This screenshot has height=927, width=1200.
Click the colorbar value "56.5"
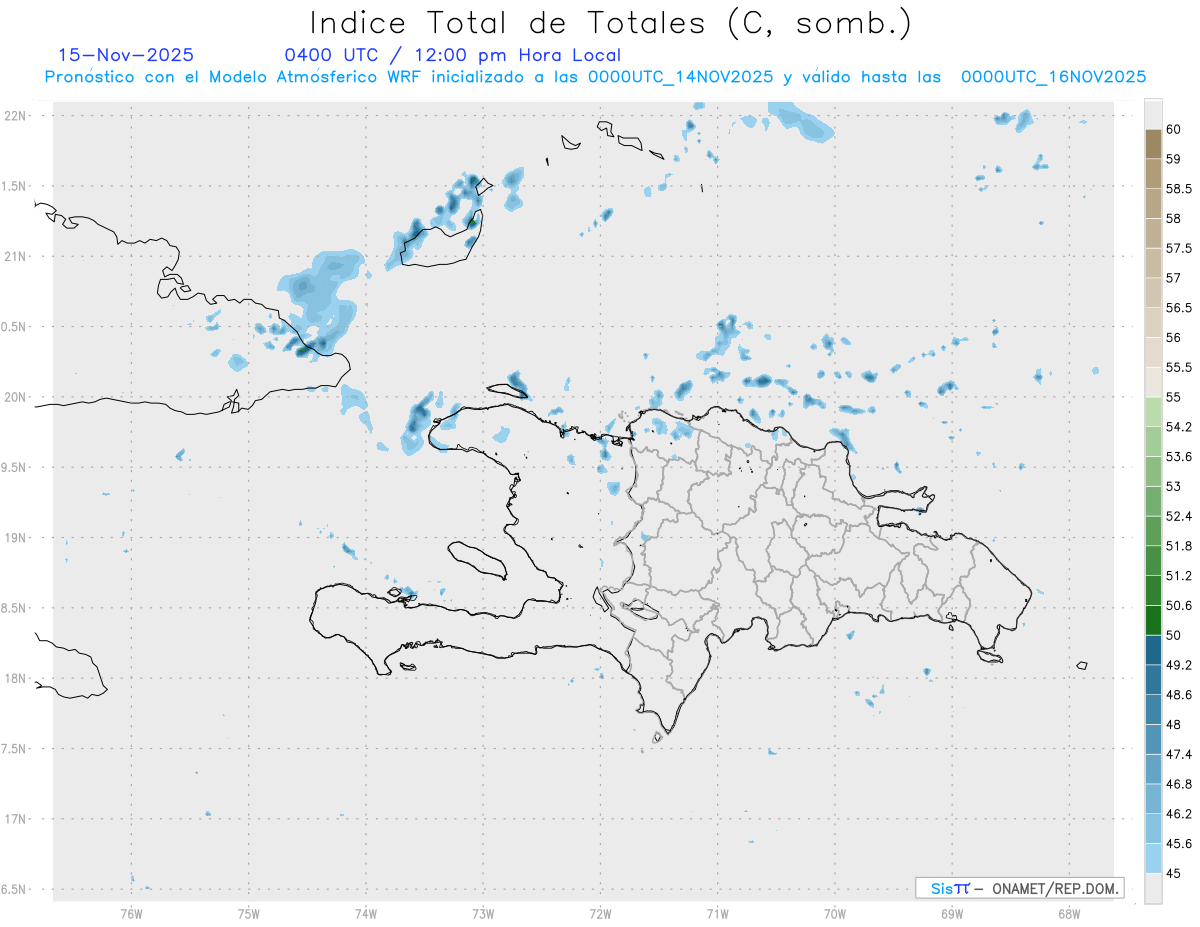coord(1177,308)
